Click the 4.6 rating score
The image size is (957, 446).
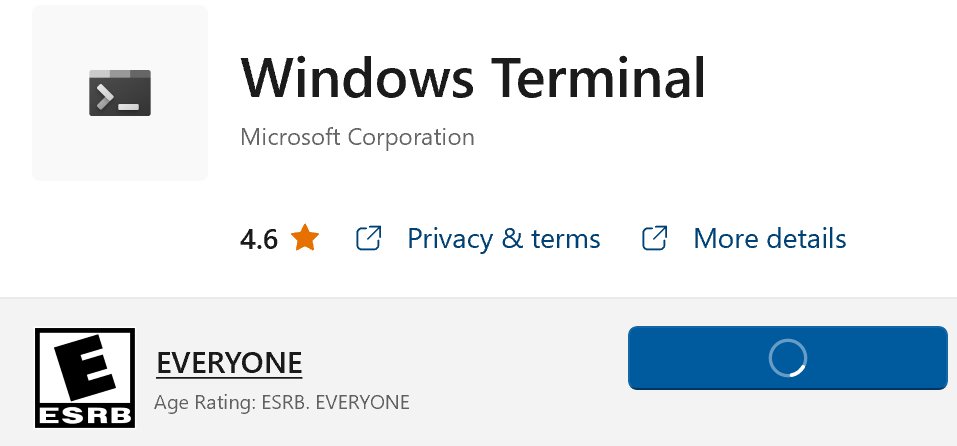[x=259, y=240]
